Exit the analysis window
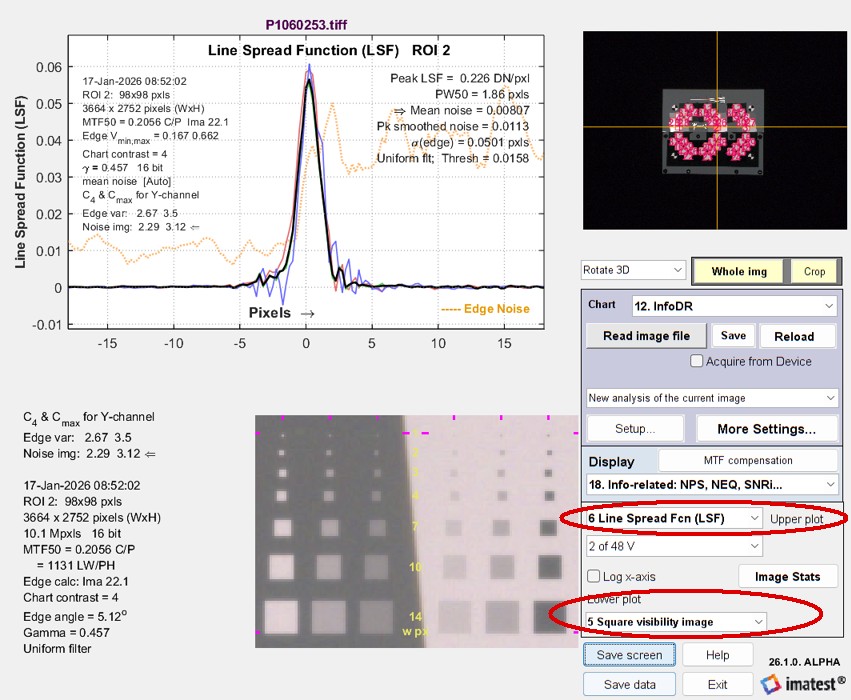This screenshot has width=851, height=700. pyautogui.click(x=717, y=685)
